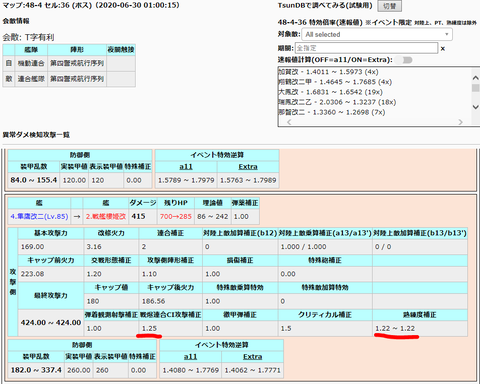Click post-cap firepower 186.56
Screen dimensions: 480x384
(x=154, y=301)
